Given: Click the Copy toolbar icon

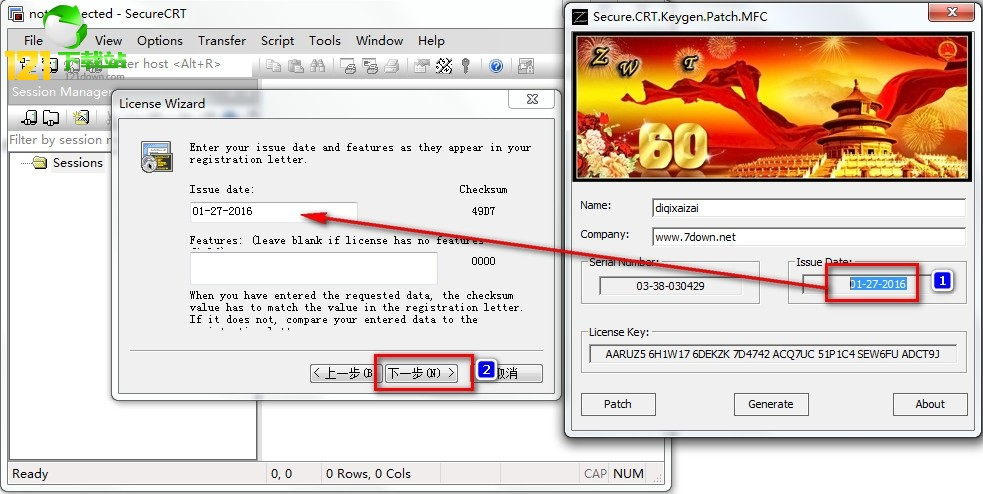Looking at the screenshot, I should [273, 65].
